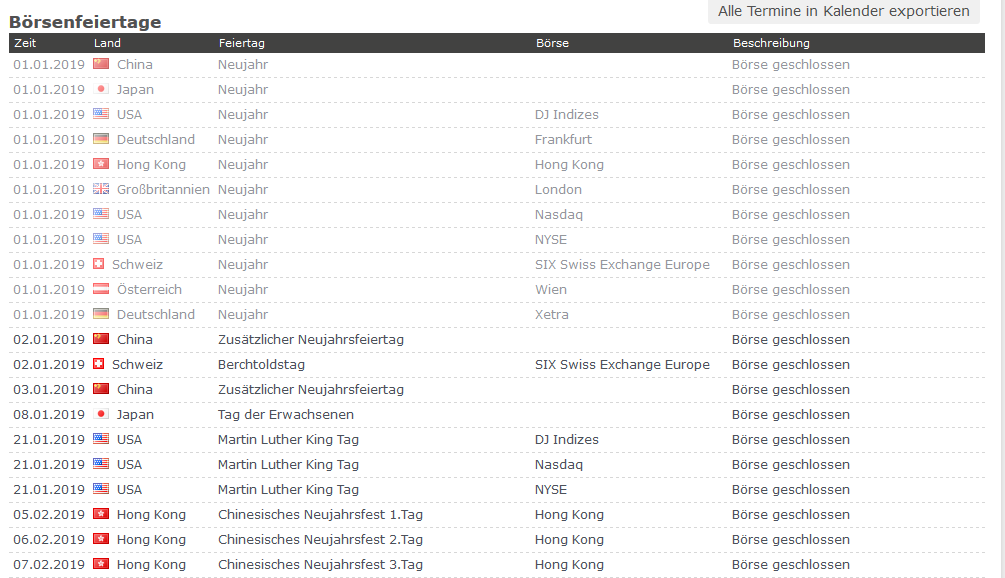This screenshot has height=578, width=1005.
Task: Click the Land column header
Action: [x=107, y=43]
